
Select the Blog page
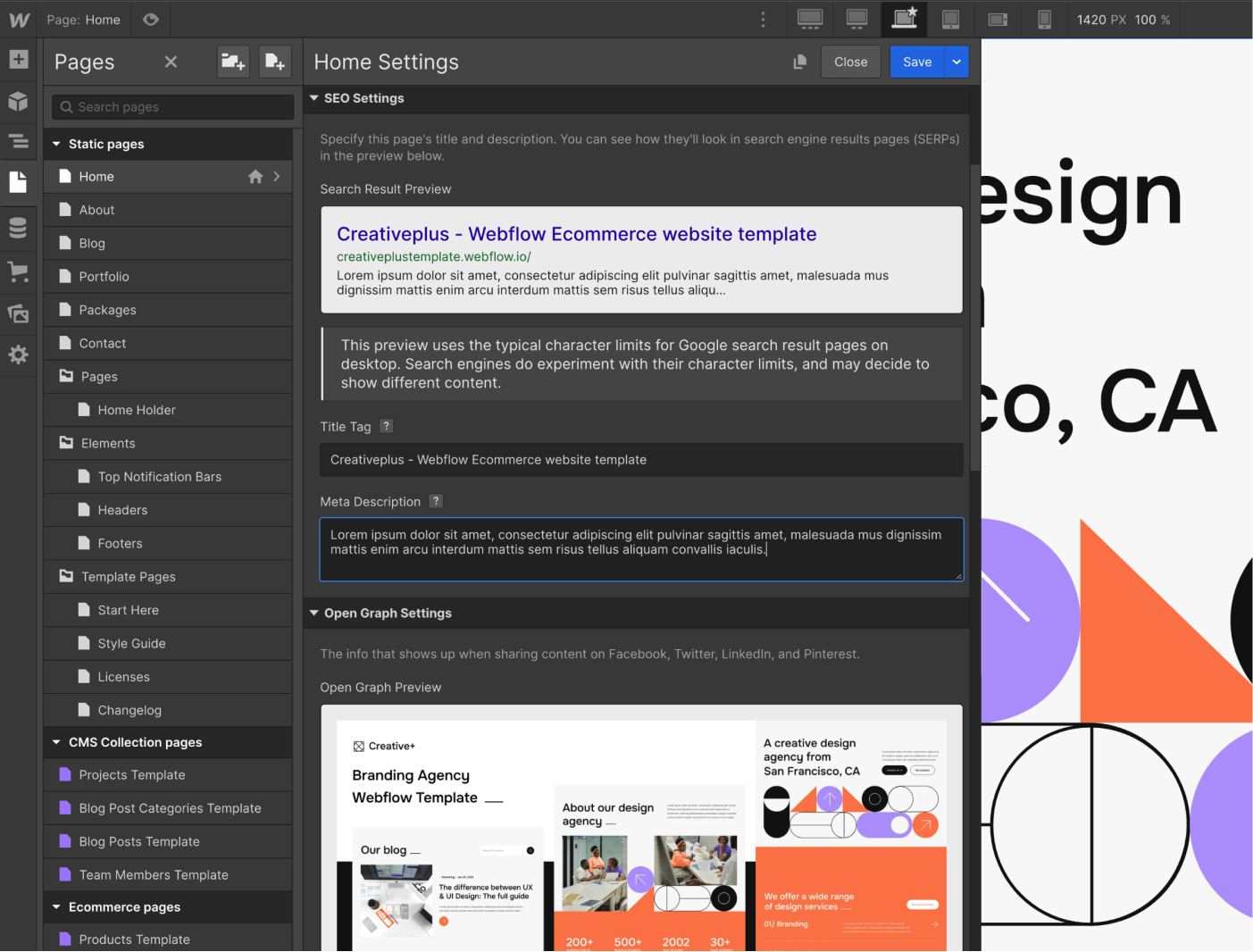click(168, 243)
